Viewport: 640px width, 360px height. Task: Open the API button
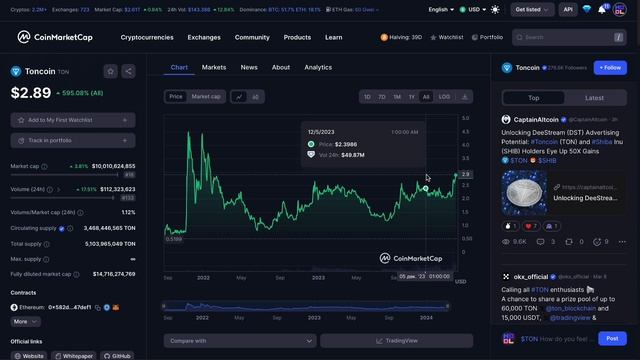click(568, 9)
